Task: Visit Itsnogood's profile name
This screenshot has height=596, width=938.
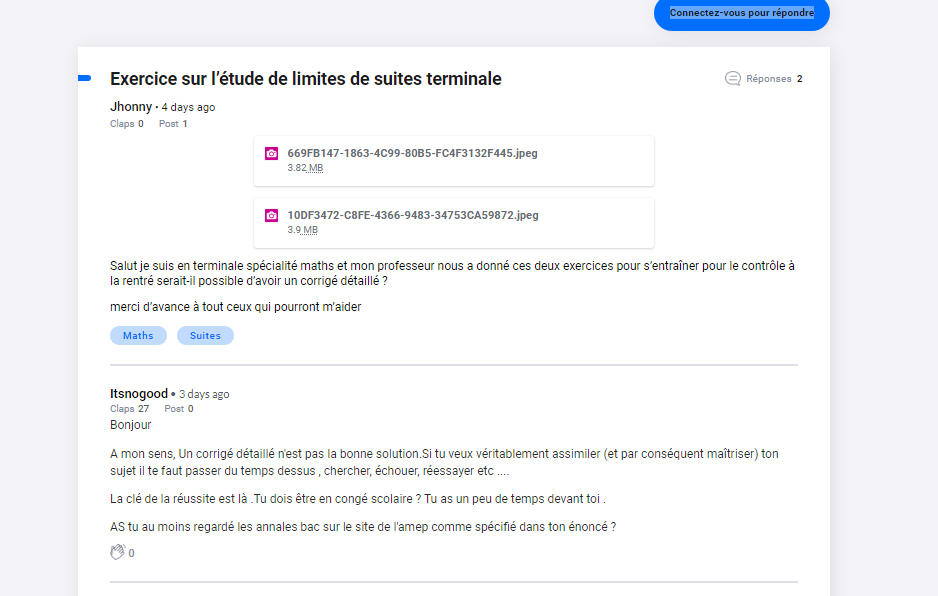Action: pos(139,394)
